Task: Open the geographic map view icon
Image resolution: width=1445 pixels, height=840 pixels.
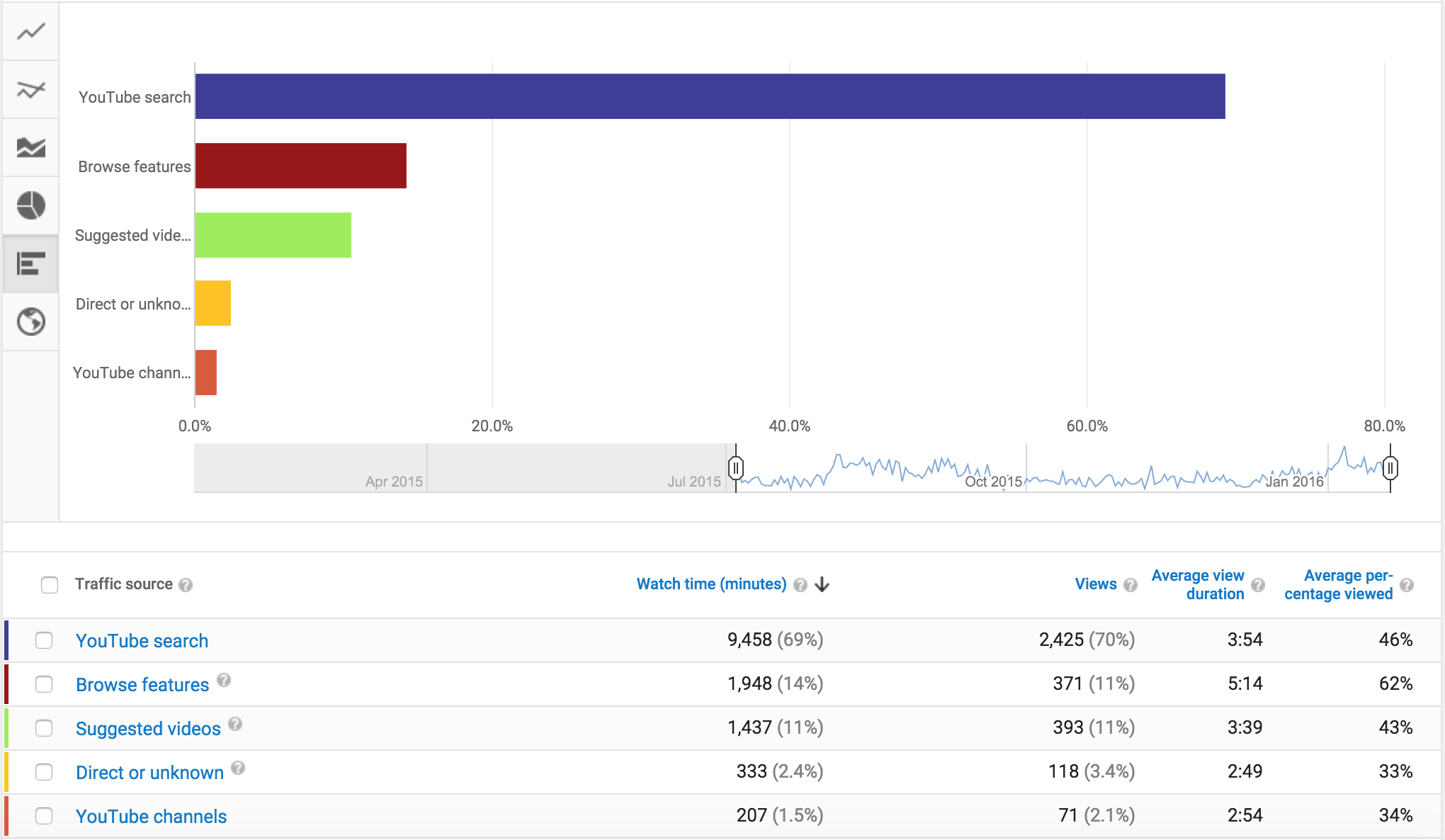Action: tap(31, 322)
